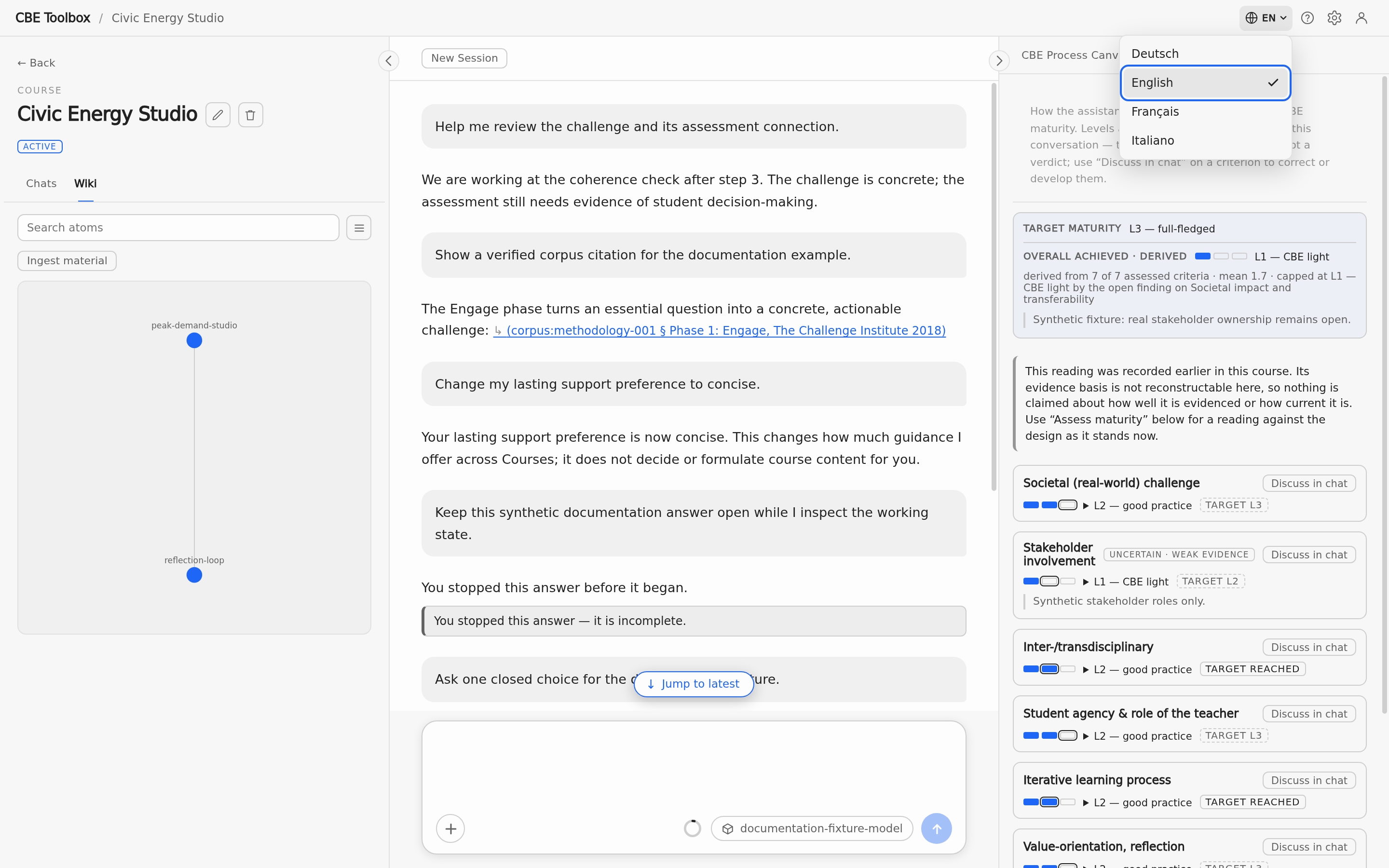Click the ACTIVE status badge
The image size is (1389, 868).
[40, 147]
